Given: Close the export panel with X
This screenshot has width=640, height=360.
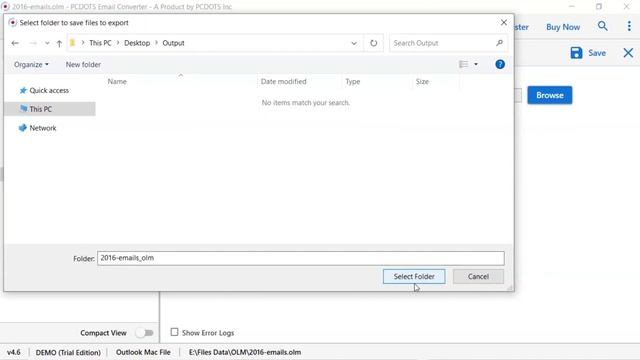Looking at the screenshot, I should click(628, 53).
